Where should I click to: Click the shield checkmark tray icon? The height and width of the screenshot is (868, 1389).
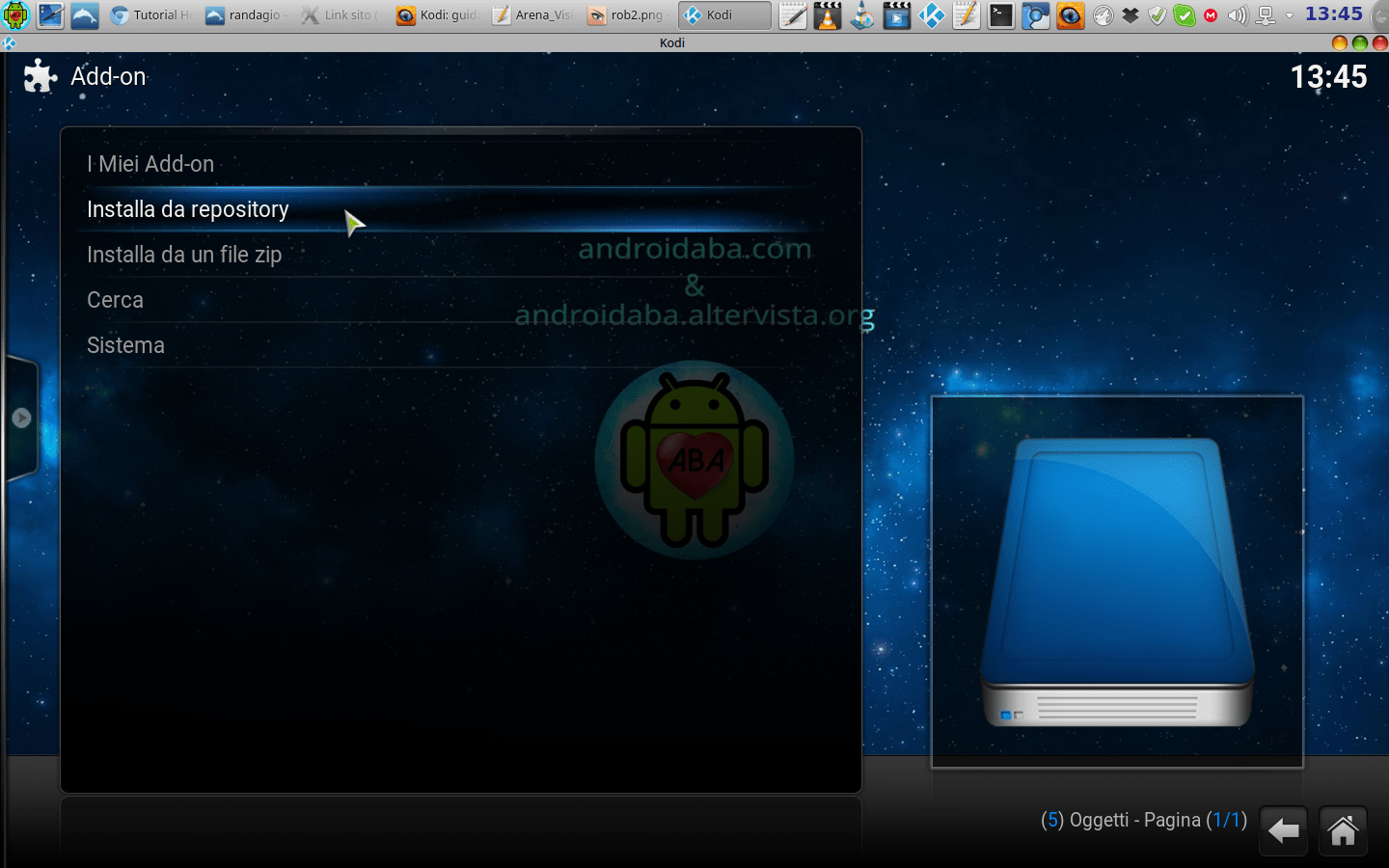[1157, 14]
